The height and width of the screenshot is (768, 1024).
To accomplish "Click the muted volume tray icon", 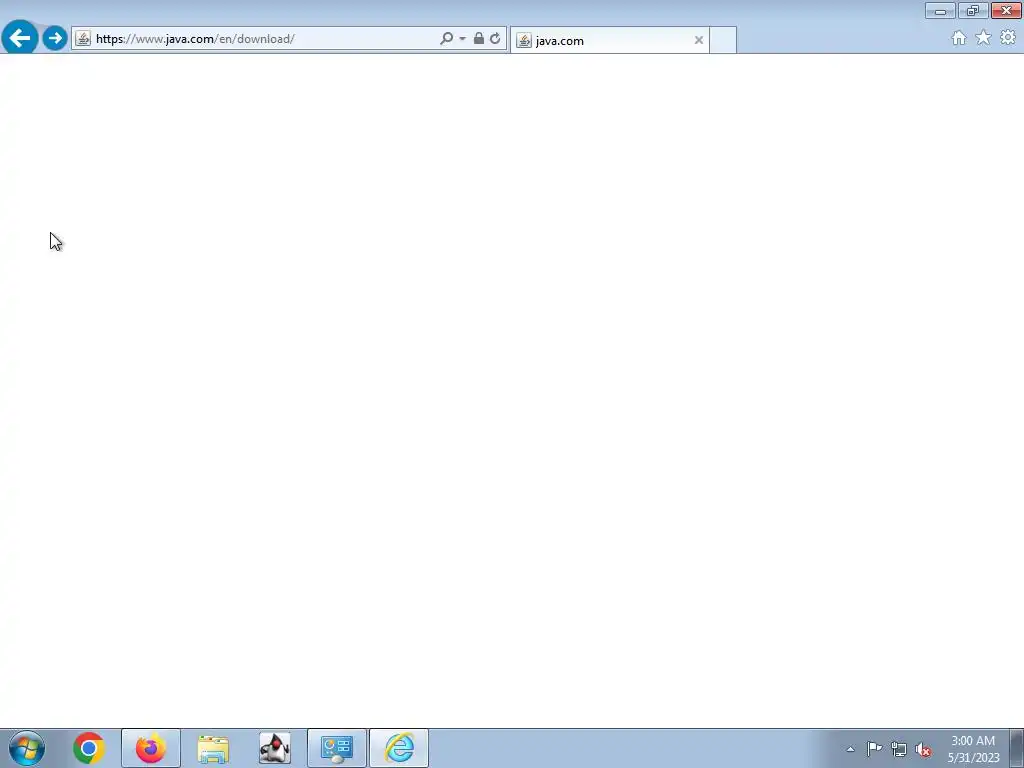I will pos(923,749).
